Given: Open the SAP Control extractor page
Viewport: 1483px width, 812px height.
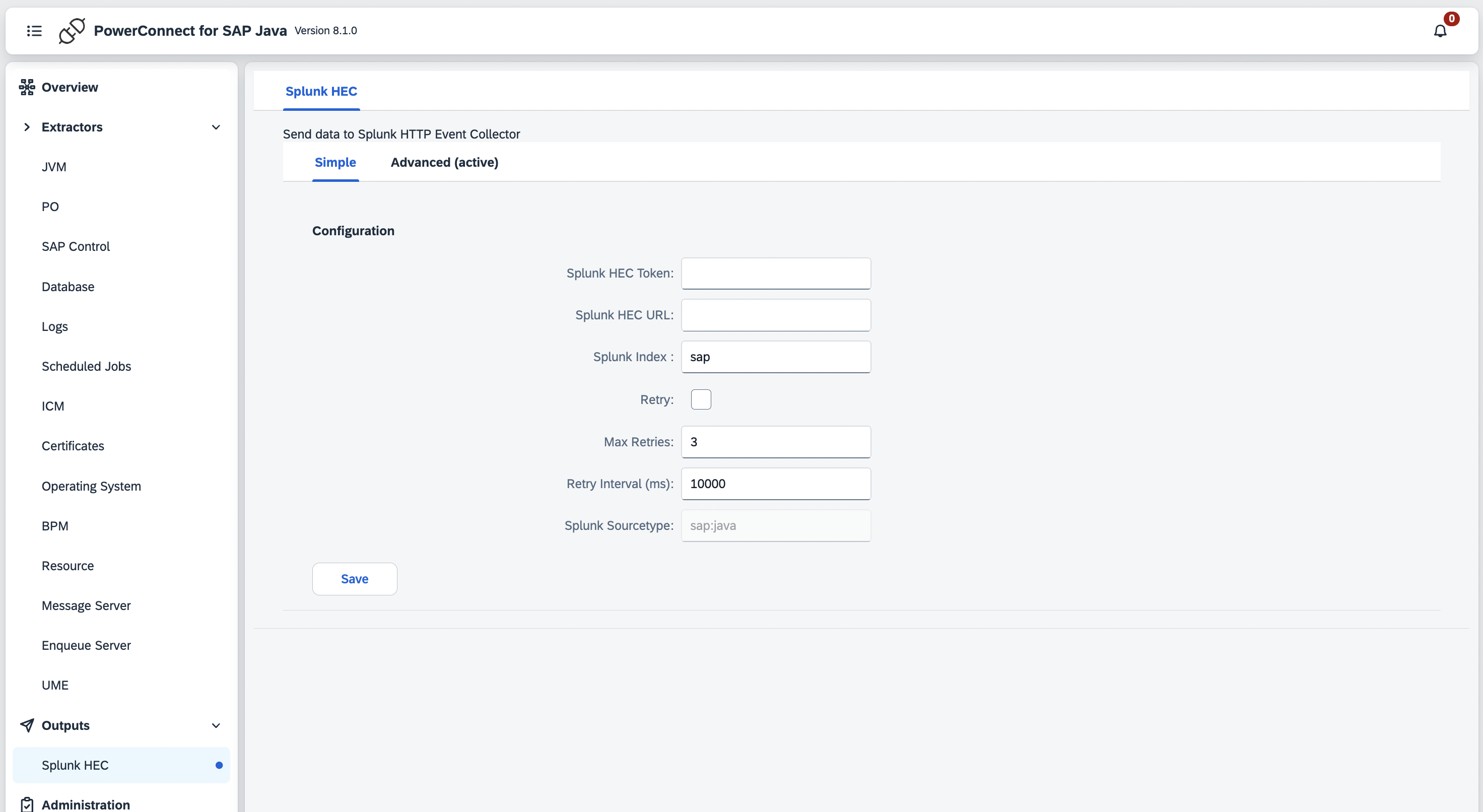Looking at the screenshot, I should pyautogui.click(x=76, y=246).
